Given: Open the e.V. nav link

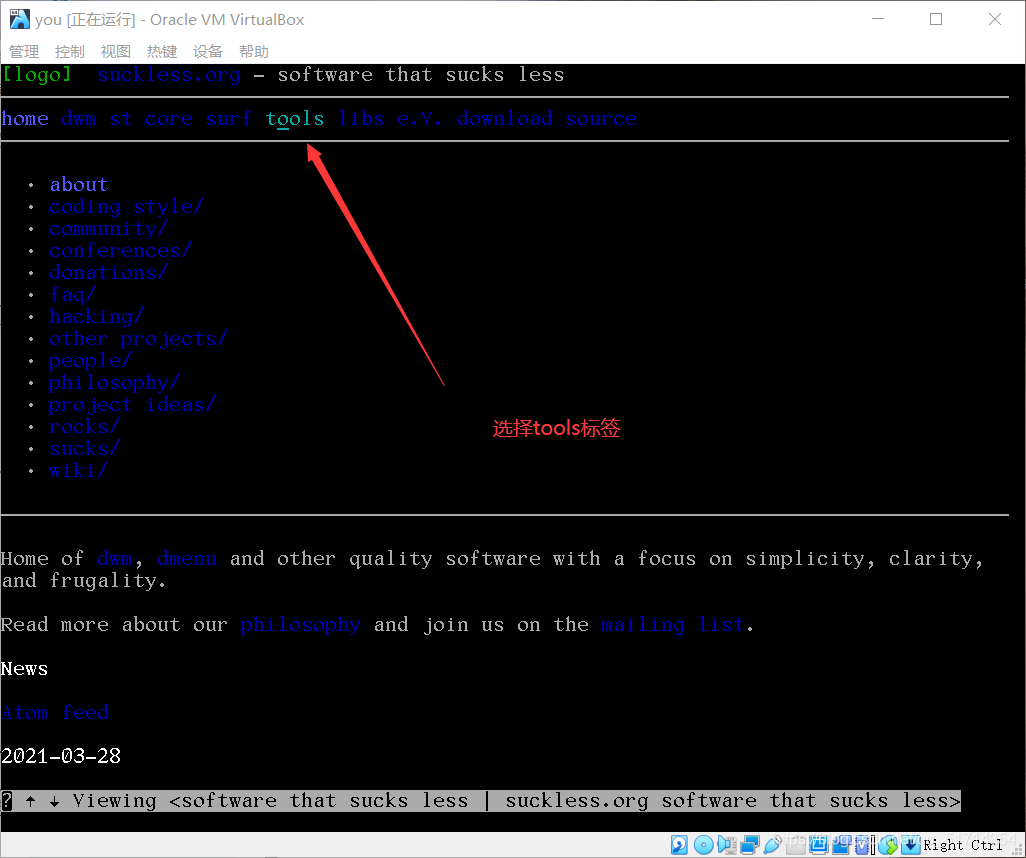Looking at the screenshot, I should click(419, 118).
